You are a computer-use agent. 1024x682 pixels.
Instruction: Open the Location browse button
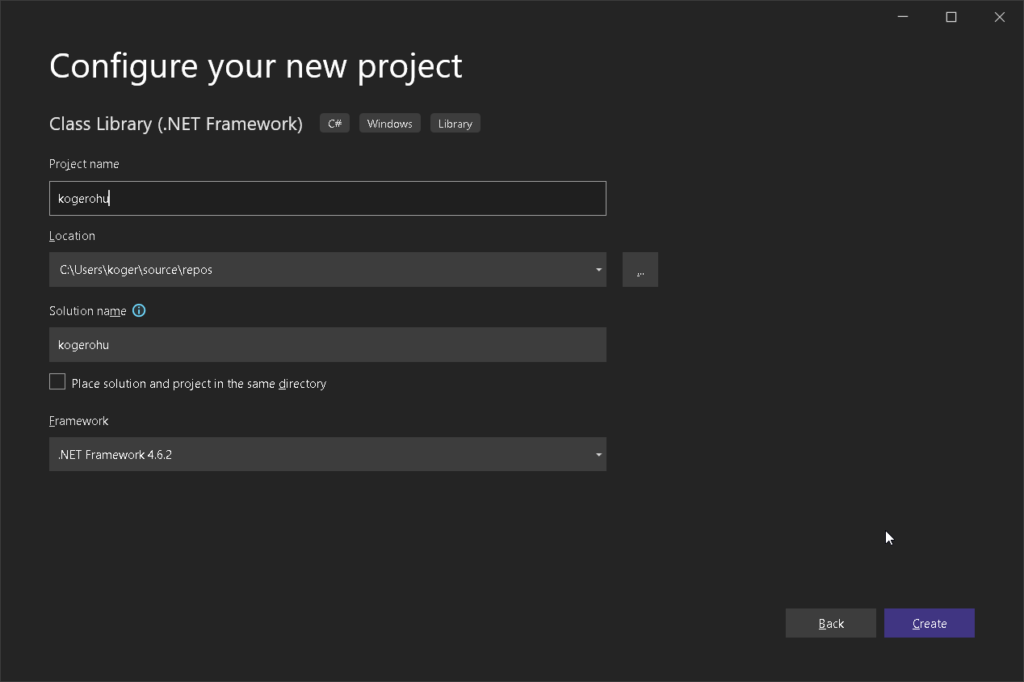(639, 269)
